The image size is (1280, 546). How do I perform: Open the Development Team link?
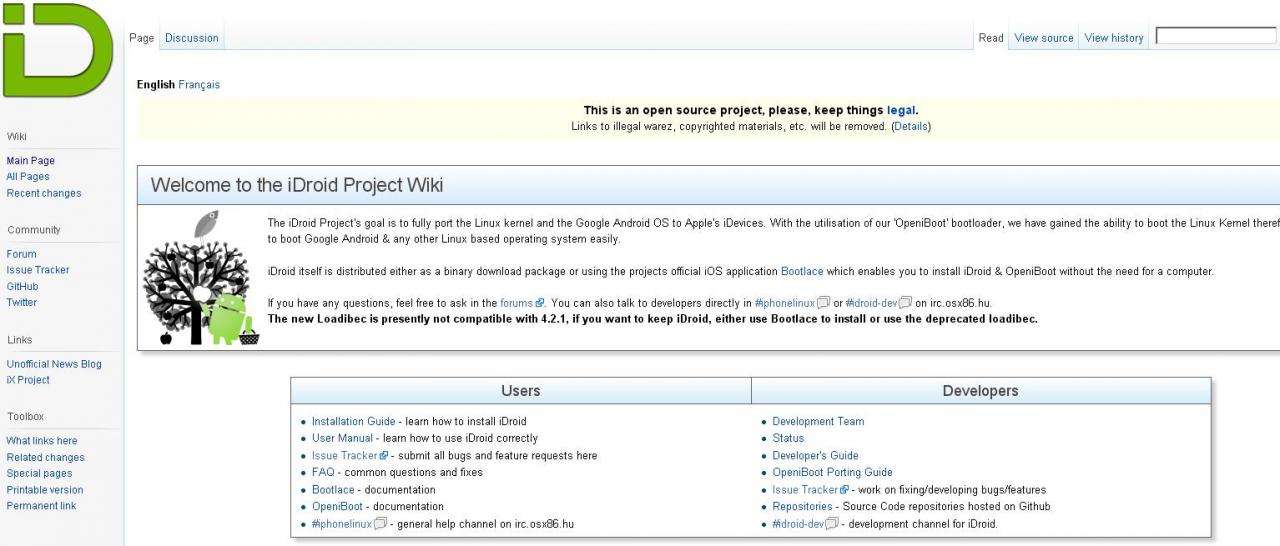[818, 422]
